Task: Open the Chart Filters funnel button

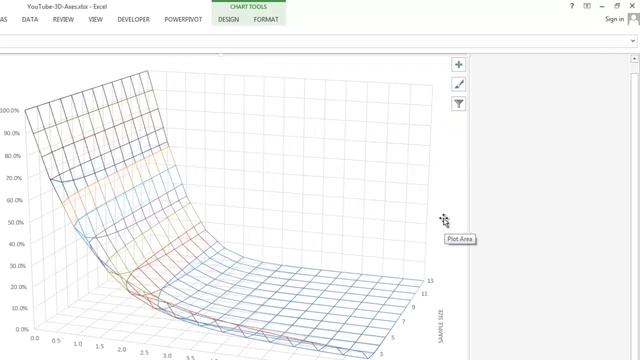Action: point(459,104)
